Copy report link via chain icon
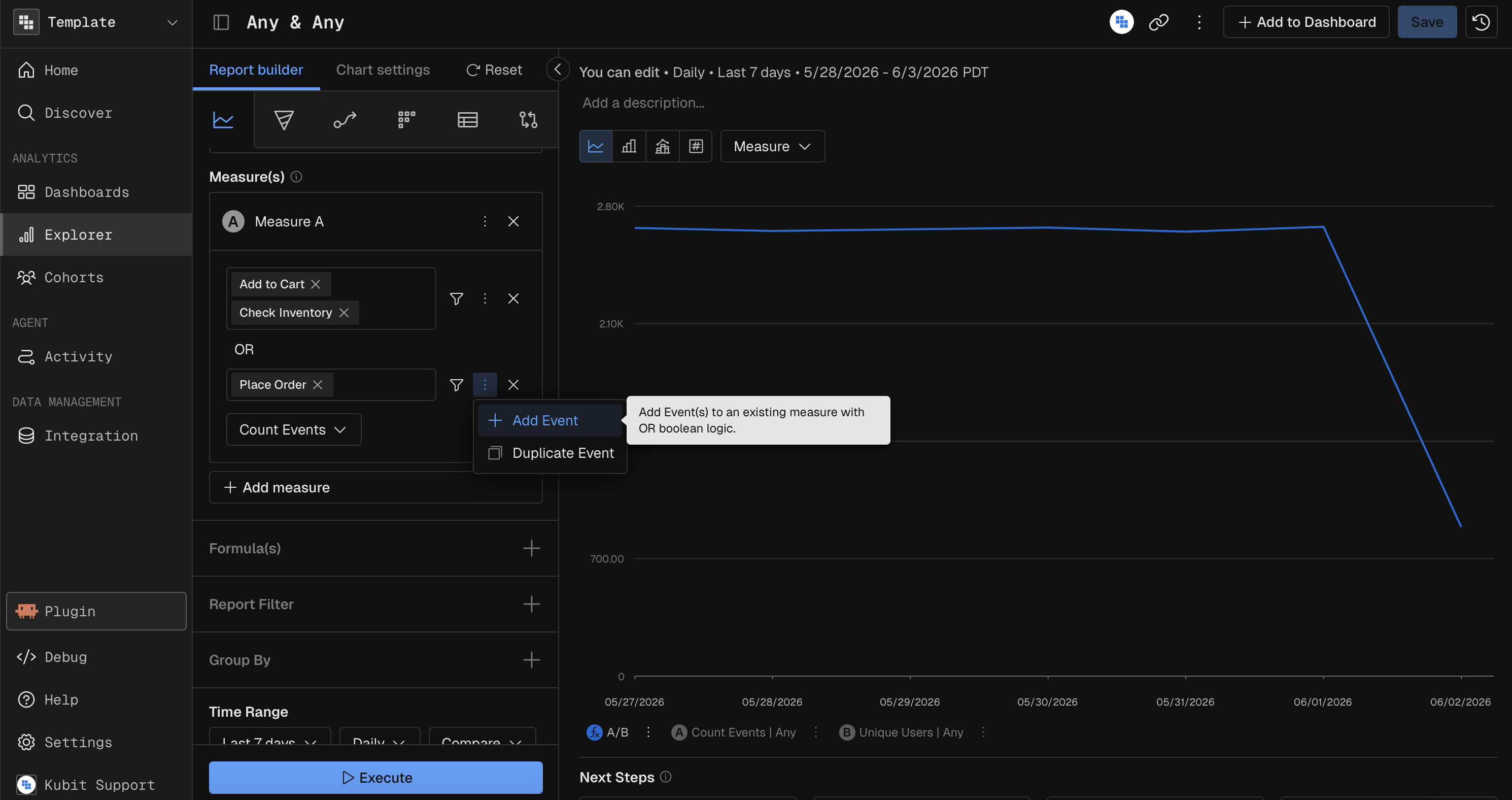This screenshot has width=1512, height=800. tap(1159, 22)
